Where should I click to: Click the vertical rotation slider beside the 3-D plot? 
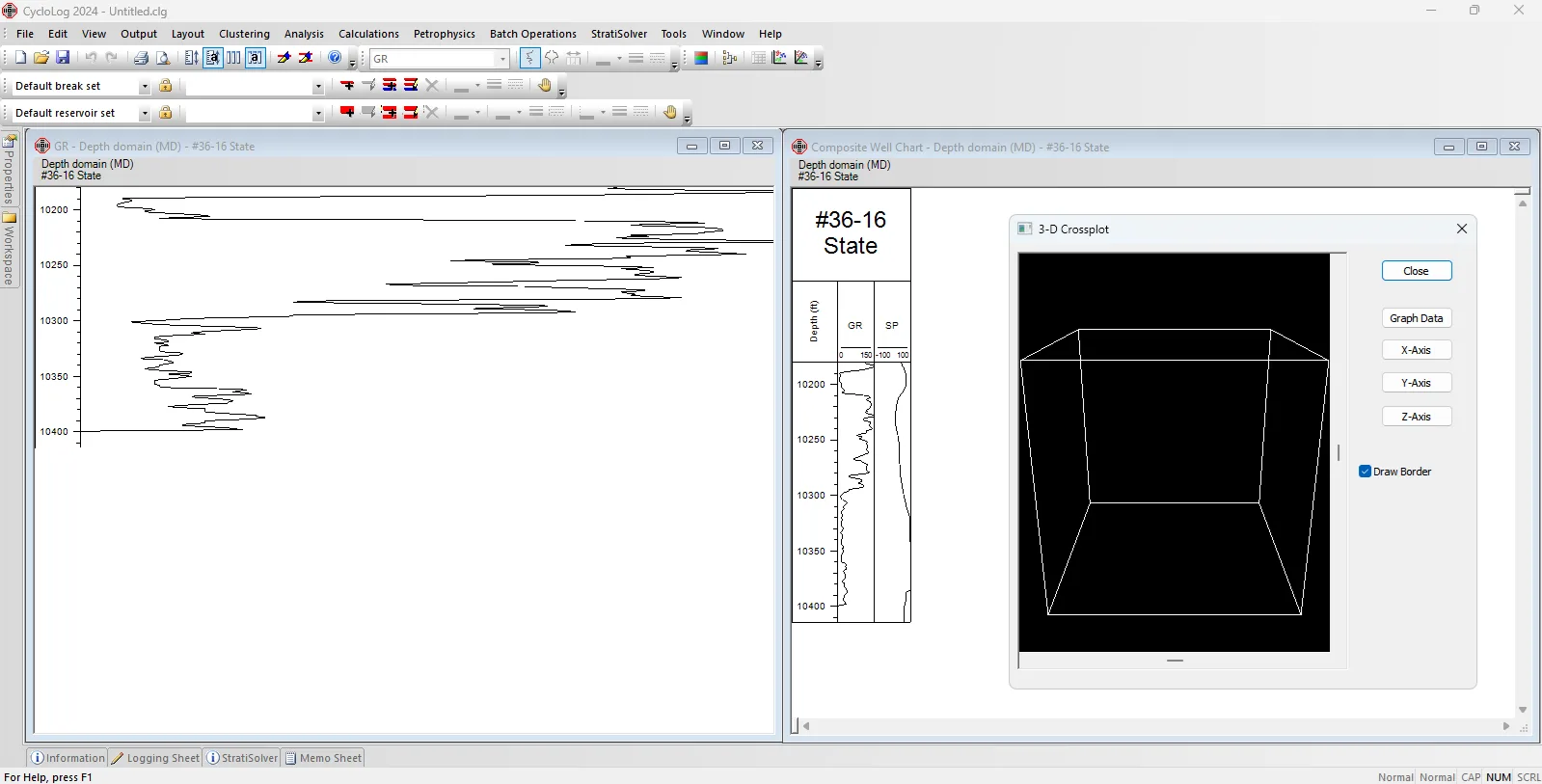[x=1339, y=452]
